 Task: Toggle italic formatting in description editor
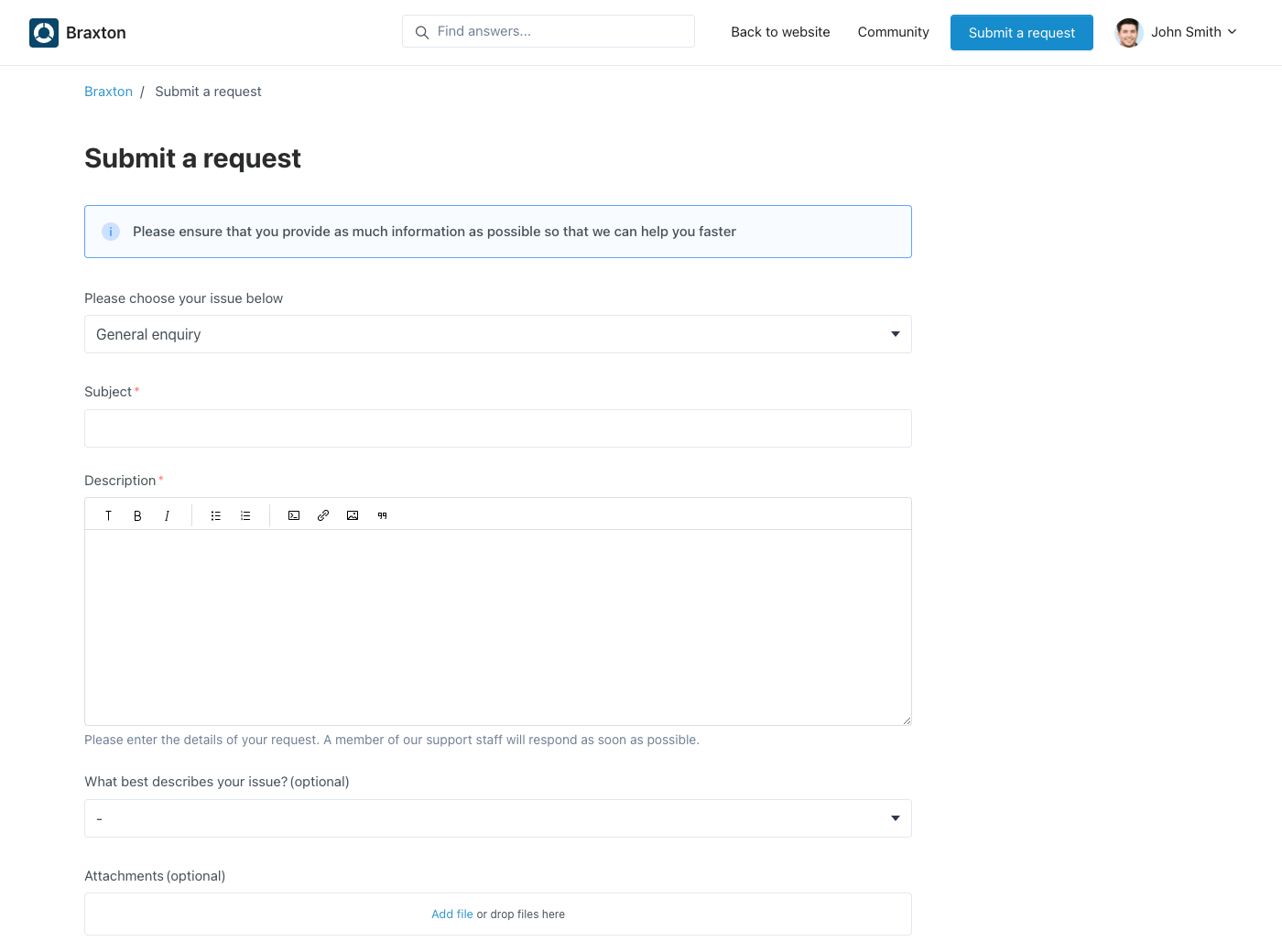click(167, 515)
